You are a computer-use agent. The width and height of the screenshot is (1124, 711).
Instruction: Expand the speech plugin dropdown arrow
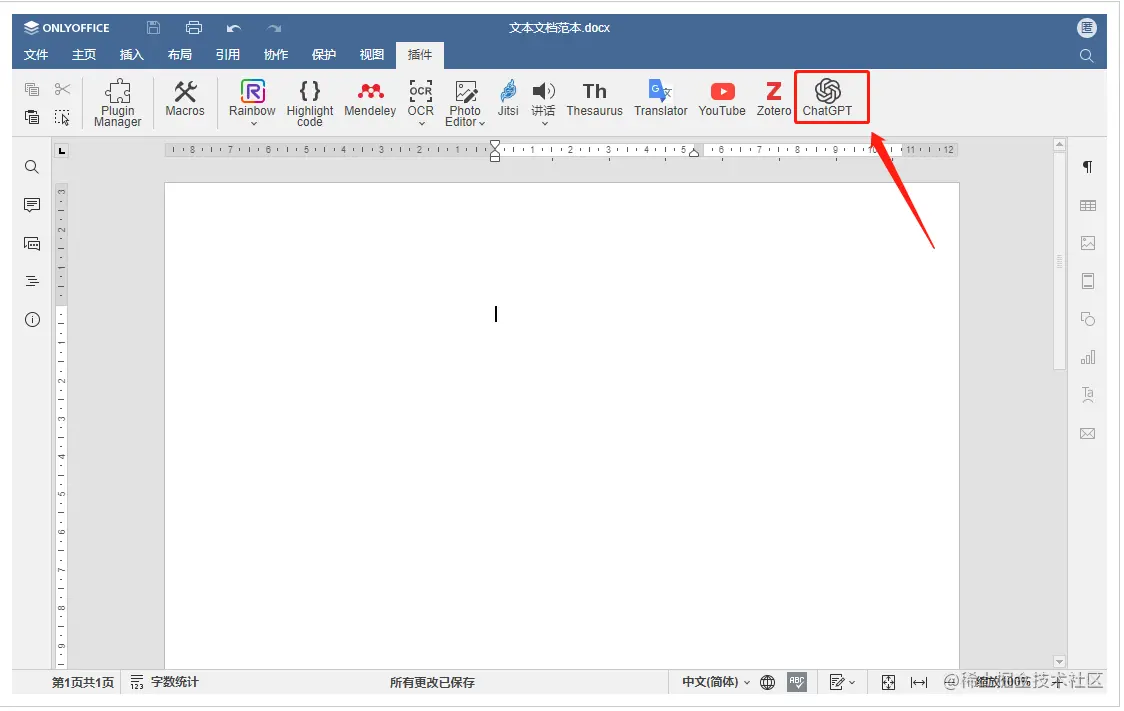click(544, 124)
